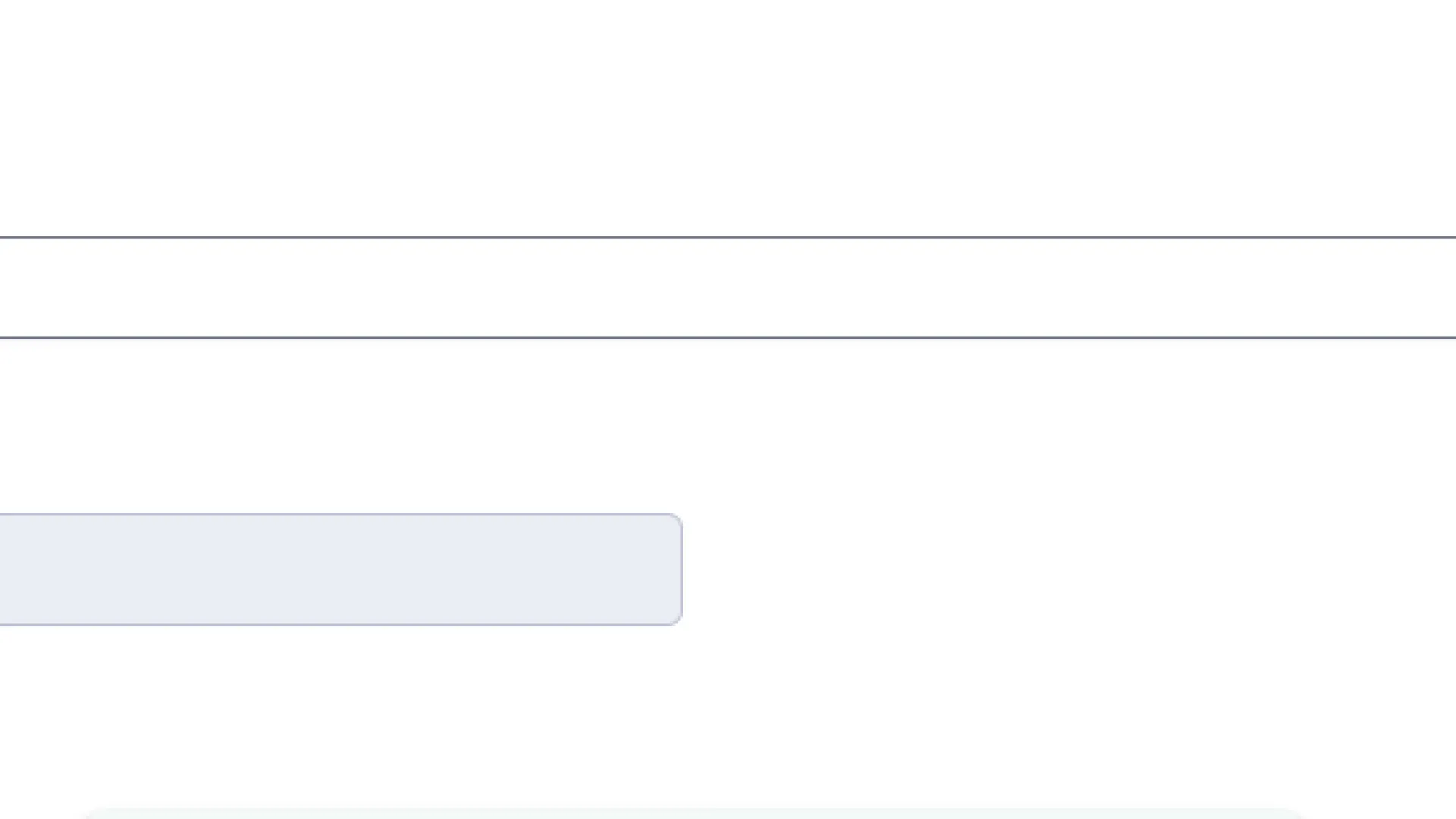1456x819 pixels.
Task: Click the upper dark horizontal divider line
Action: 728,237
